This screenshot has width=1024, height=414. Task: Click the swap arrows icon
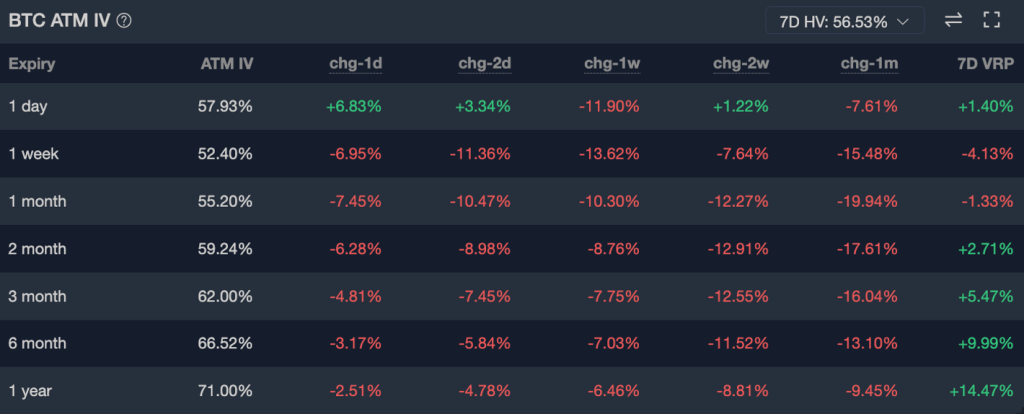(953, 20)
